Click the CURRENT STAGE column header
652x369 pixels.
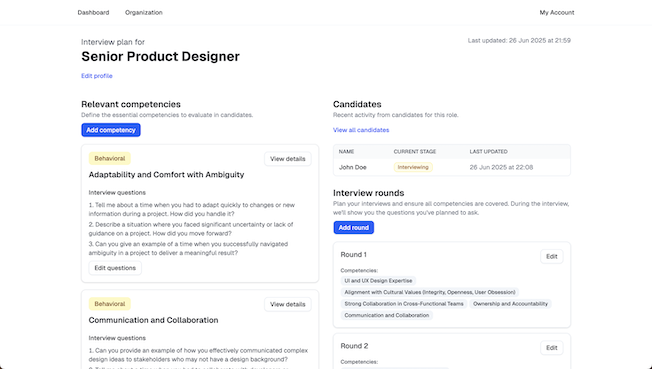pos(415,151)
